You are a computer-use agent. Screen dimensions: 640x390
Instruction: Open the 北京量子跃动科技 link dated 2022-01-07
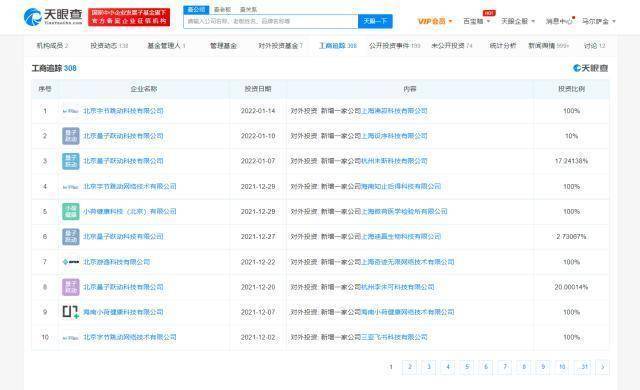(123, 161)
